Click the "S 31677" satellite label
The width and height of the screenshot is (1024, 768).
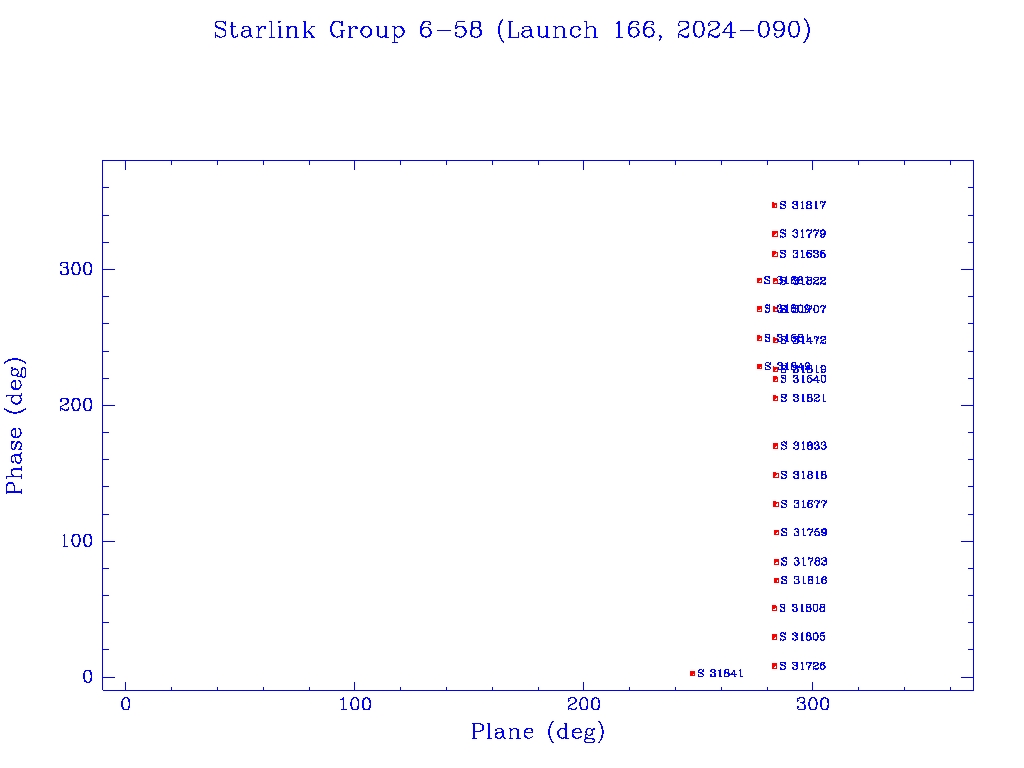[x=803, y=504]
